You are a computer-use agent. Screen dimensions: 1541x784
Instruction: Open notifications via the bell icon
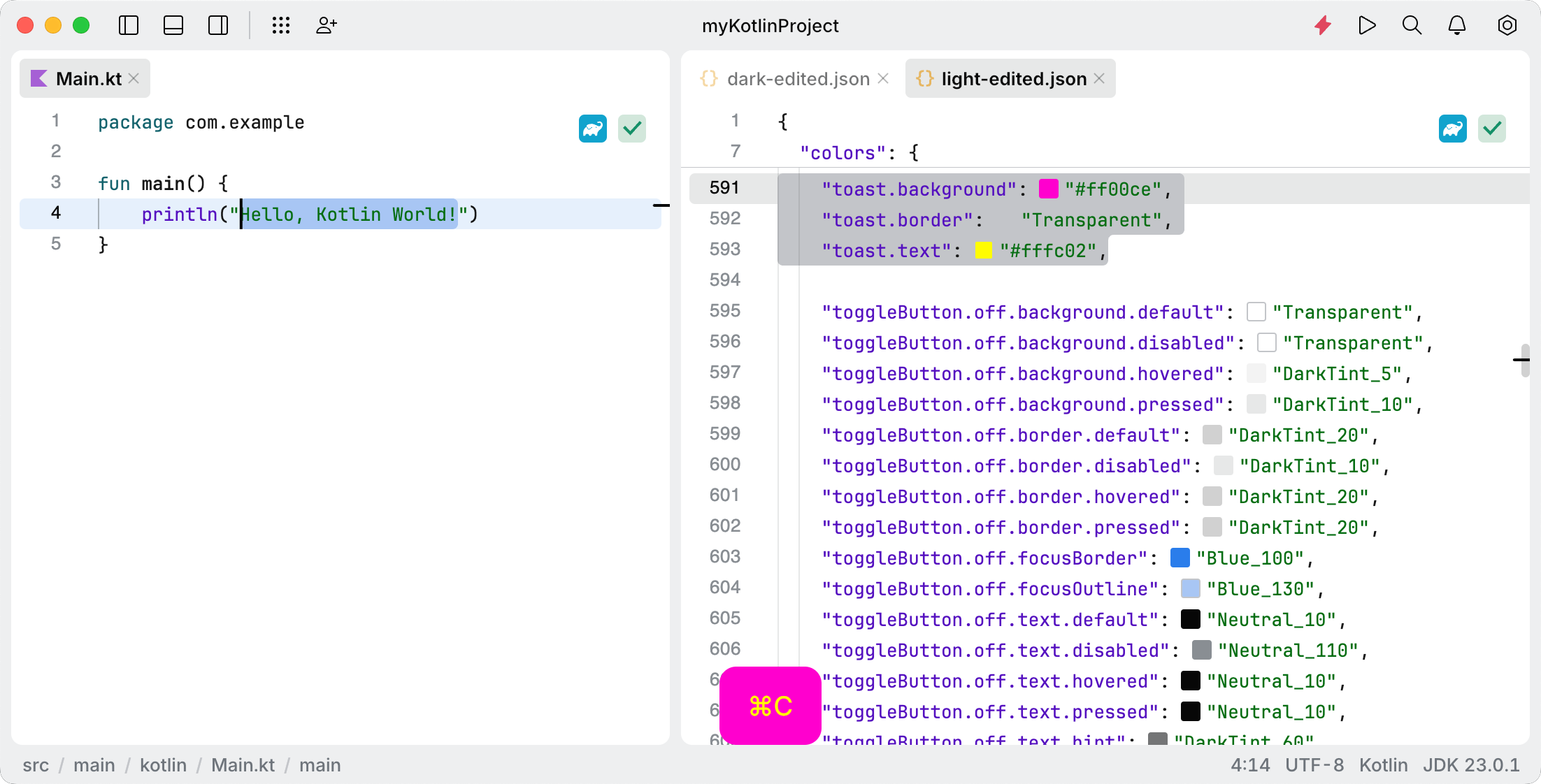click(1457, 25)
